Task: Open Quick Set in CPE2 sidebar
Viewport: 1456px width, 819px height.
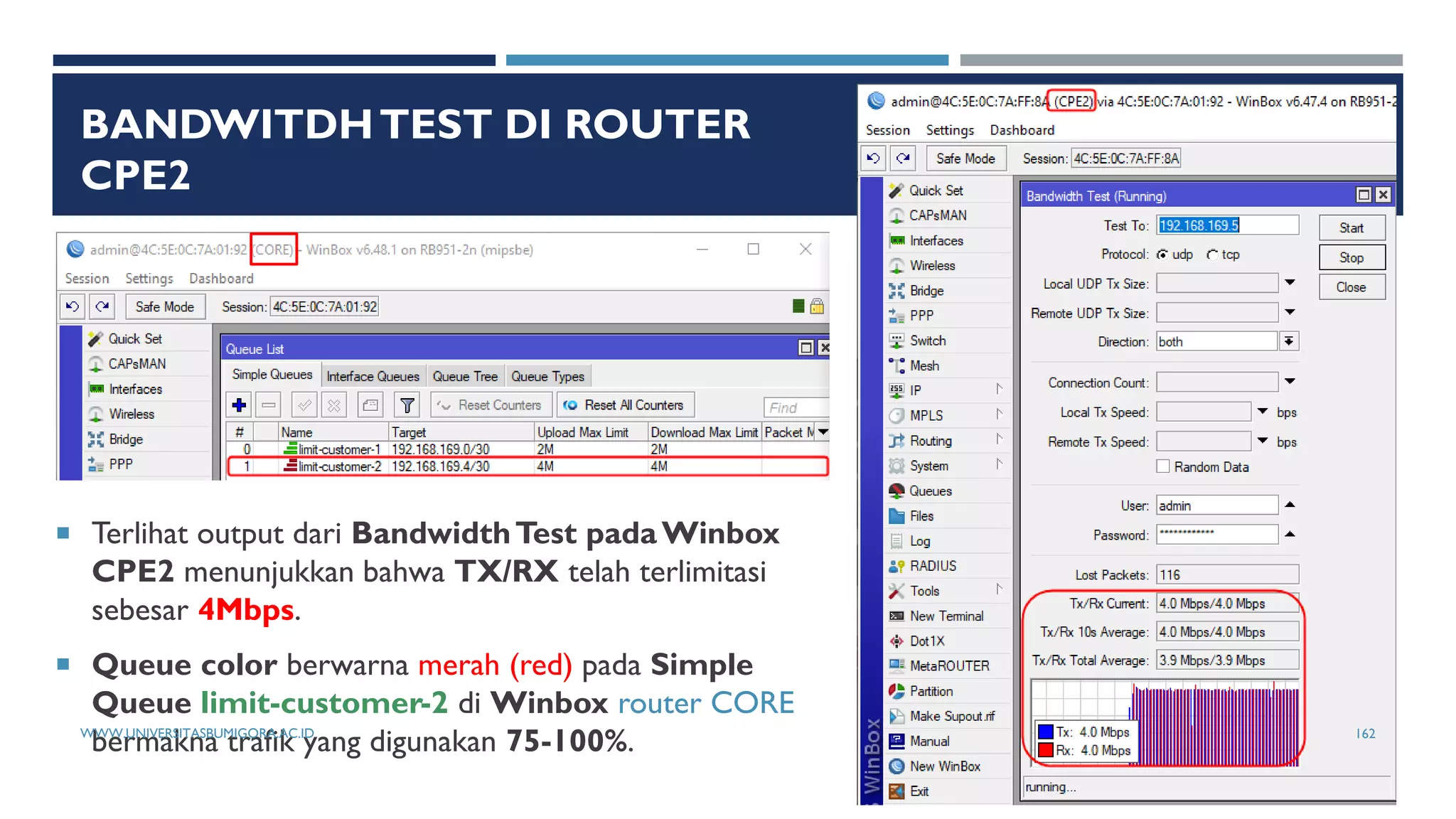Action: point(936,191)
